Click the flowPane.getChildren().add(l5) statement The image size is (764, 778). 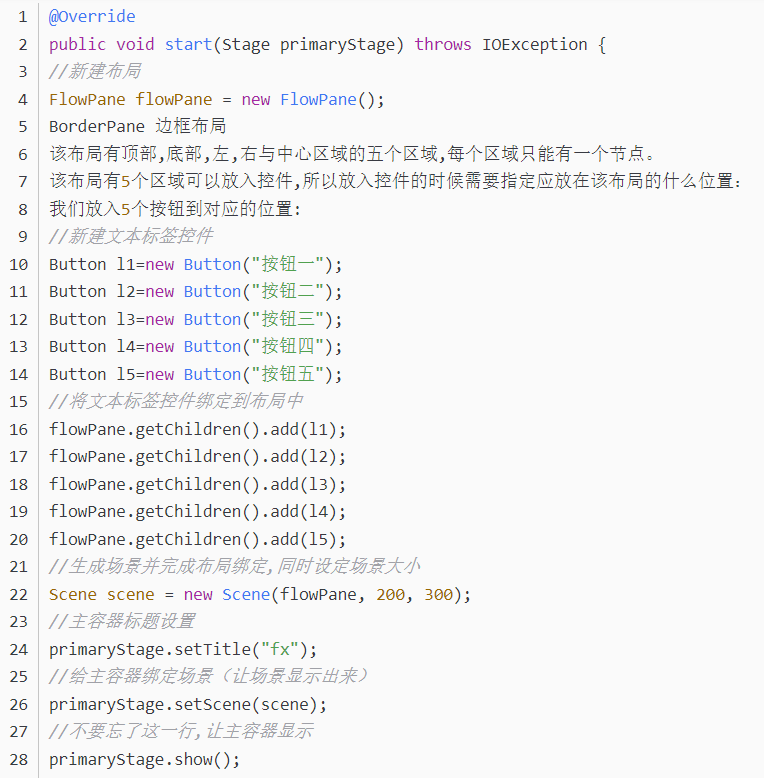(197, 539)
